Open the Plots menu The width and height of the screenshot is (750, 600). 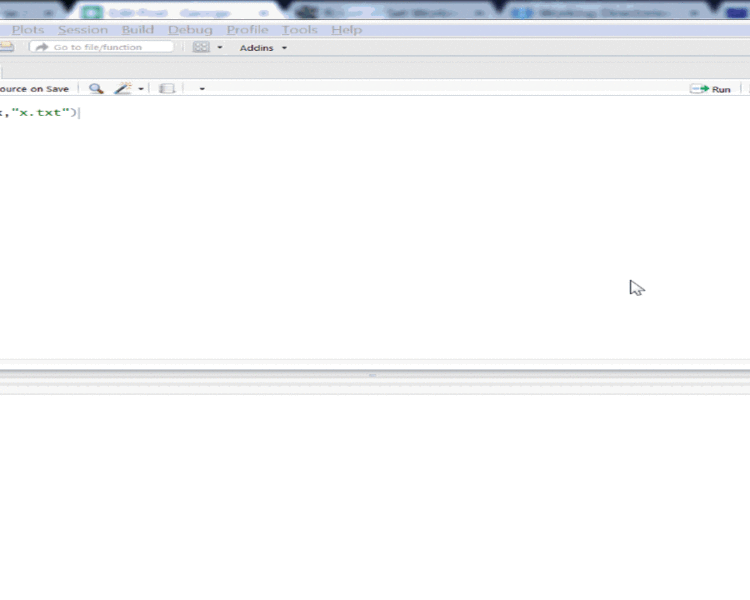28,30
